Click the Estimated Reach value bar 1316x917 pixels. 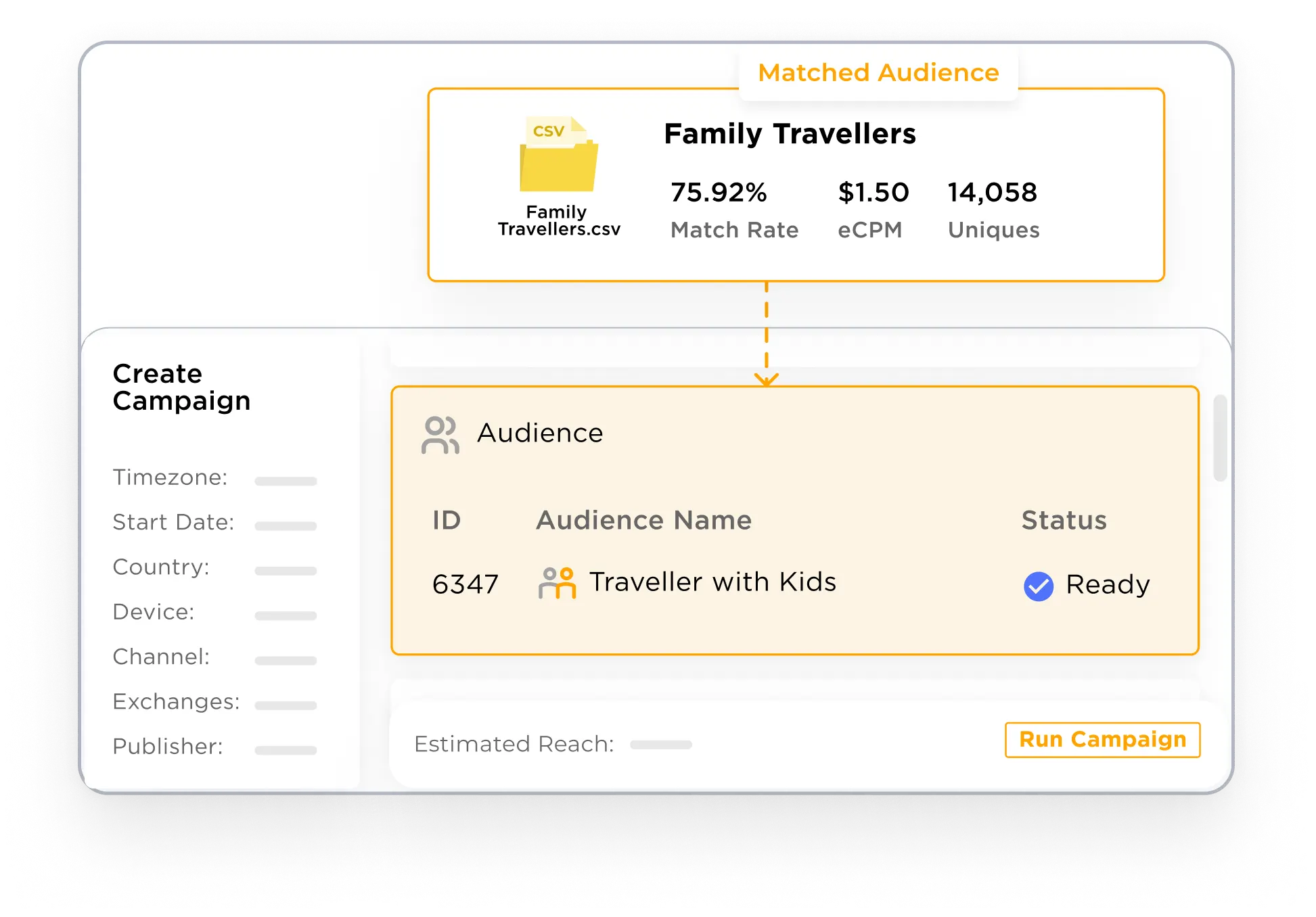(x=660, y=745)
